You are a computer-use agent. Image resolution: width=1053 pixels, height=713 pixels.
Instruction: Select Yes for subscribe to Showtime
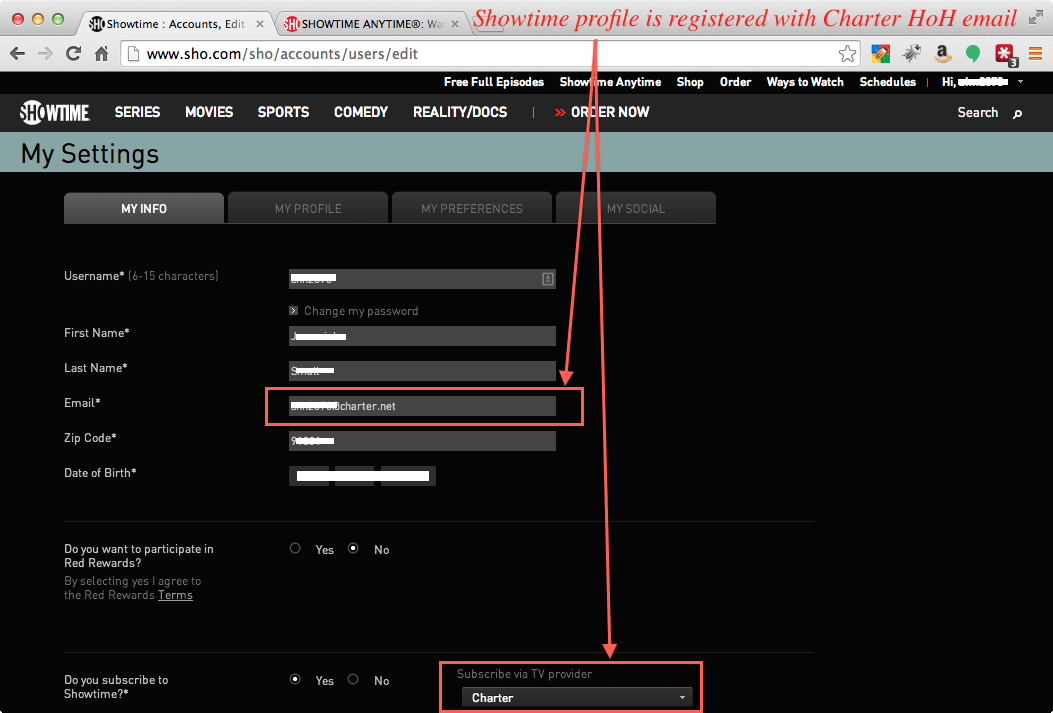pos(295,679)
